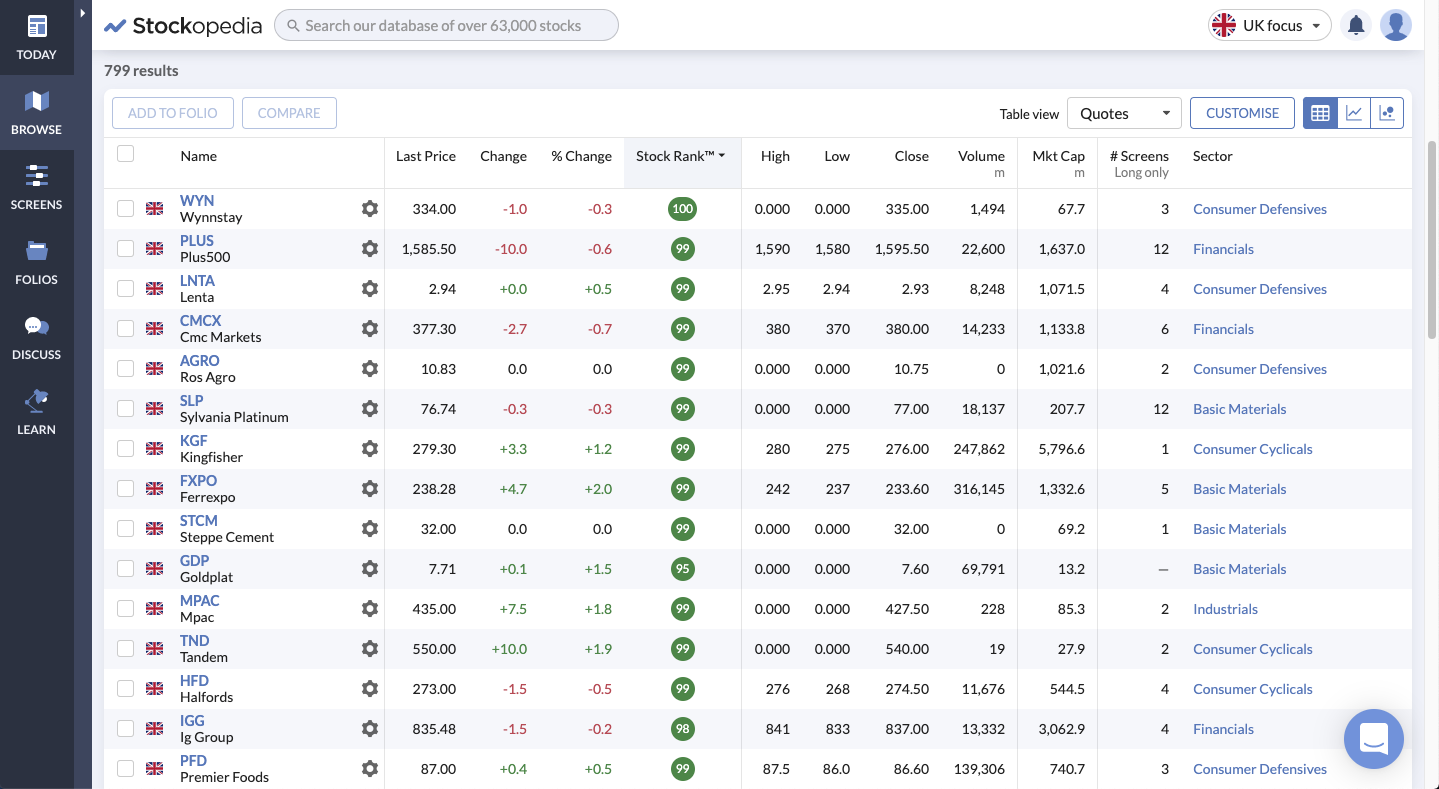Open settings gear for Ferrexpo row

(370, 489)
